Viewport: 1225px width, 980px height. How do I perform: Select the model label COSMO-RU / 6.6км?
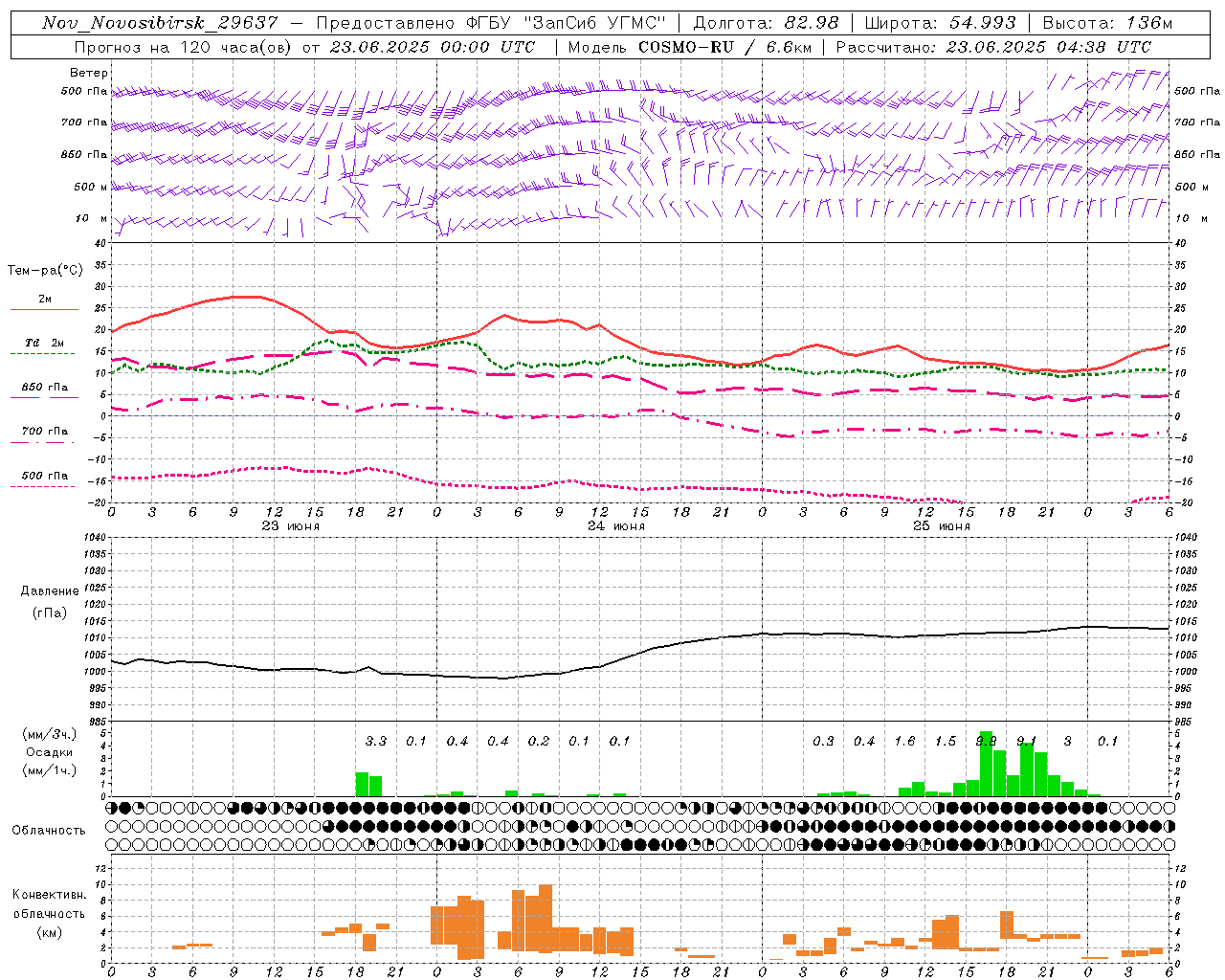pyautogui.click(x=724, y=47)
